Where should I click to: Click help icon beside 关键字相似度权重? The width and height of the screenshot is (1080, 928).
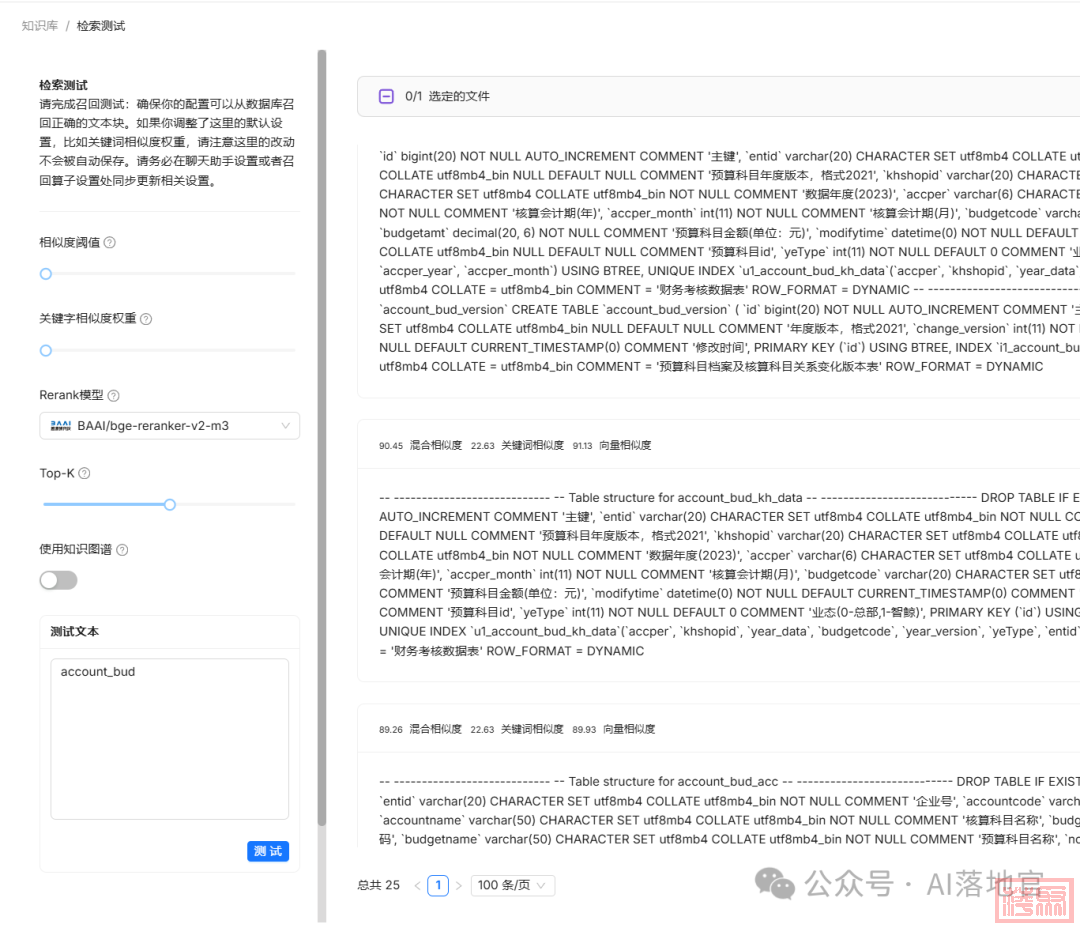pyautogui.click(x=146, y=319)
